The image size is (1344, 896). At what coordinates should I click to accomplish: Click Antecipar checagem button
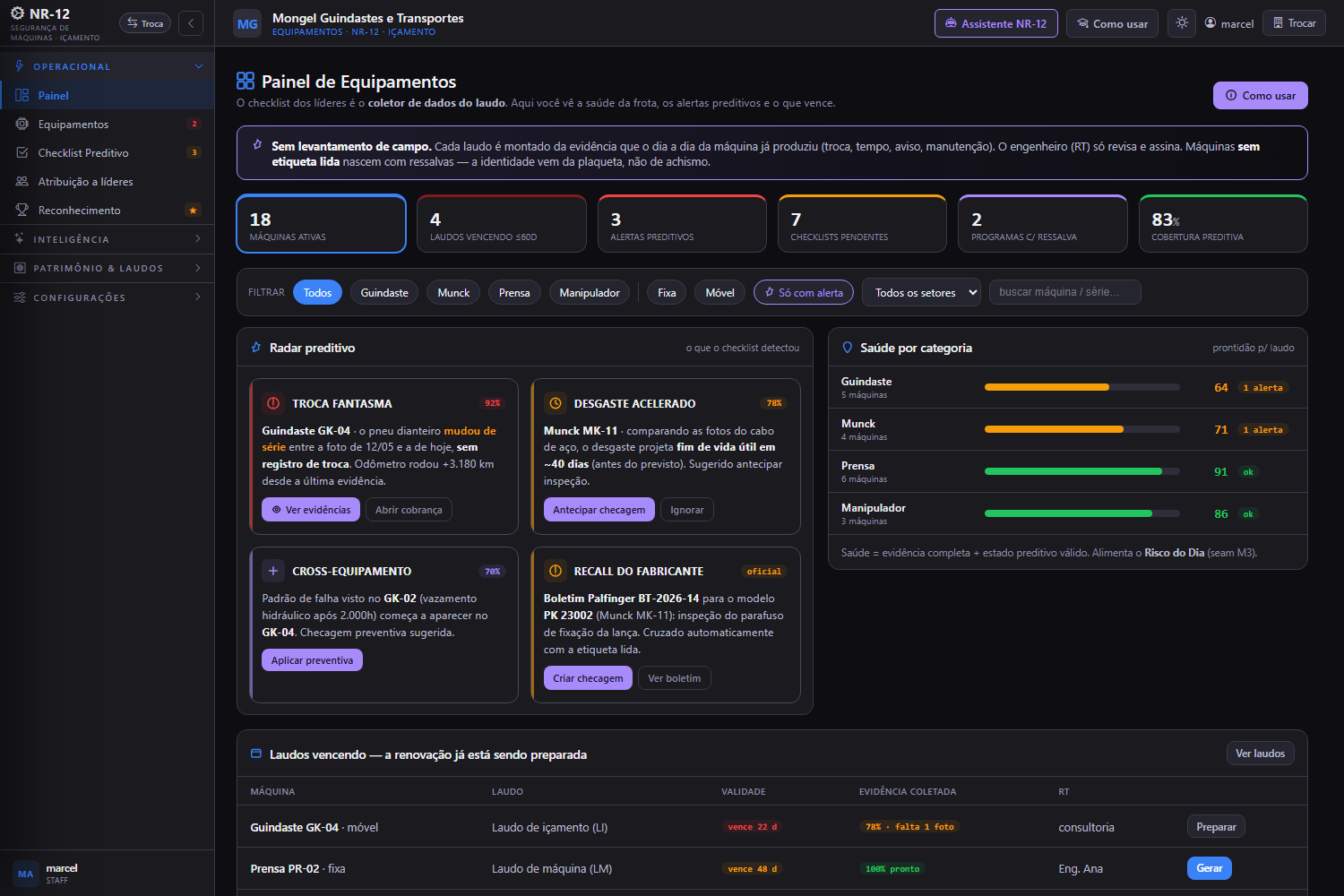[599, 510]
